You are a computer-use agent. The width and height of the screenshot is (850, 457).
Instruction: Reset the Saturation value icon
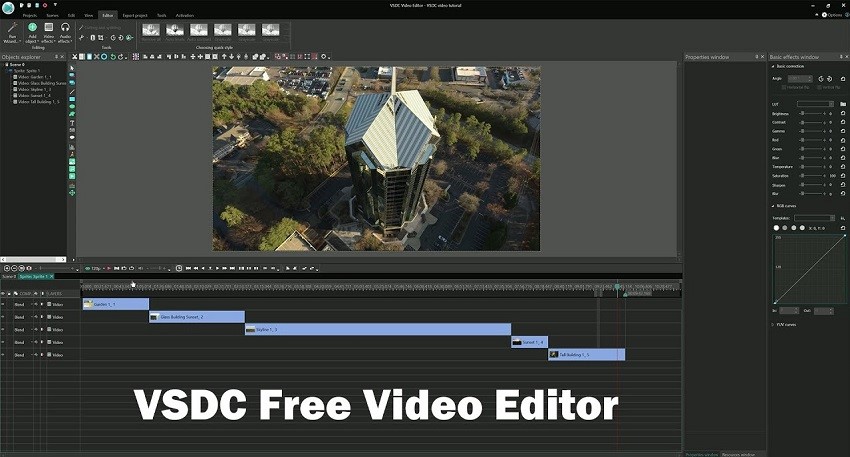point(843,176)
